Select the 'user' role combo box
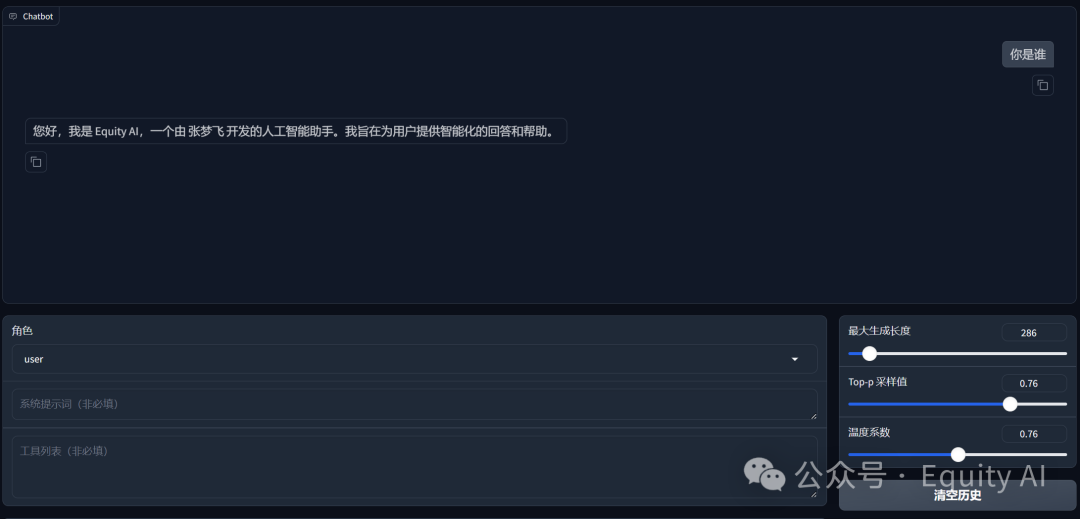1080x519 pixels. pyautogui.click(x=415, y=359)
